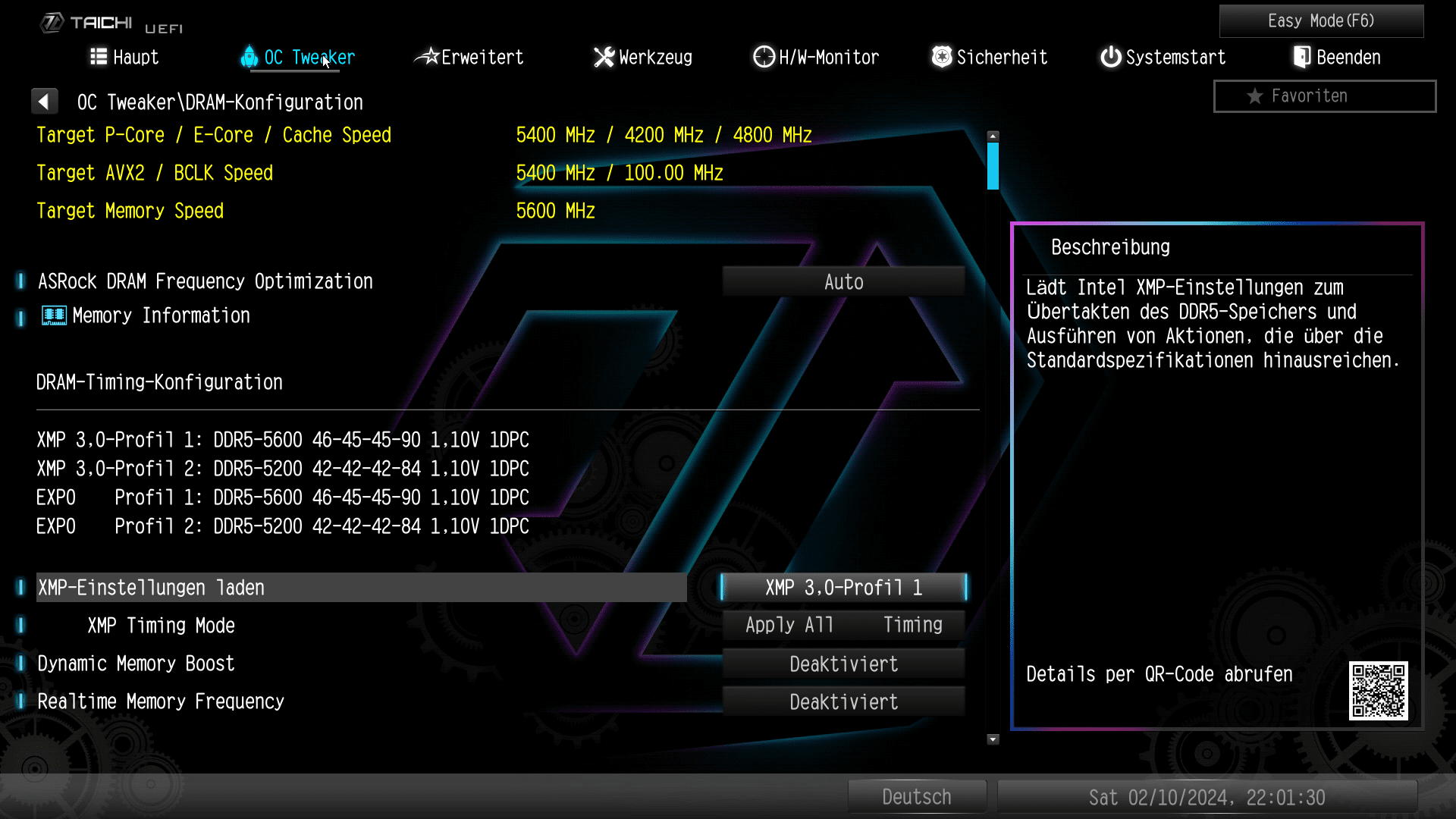This screenshot has height=819, width=1456.
Task: Click the Sicherheit shield icon
Action: (x=942, y=57)
